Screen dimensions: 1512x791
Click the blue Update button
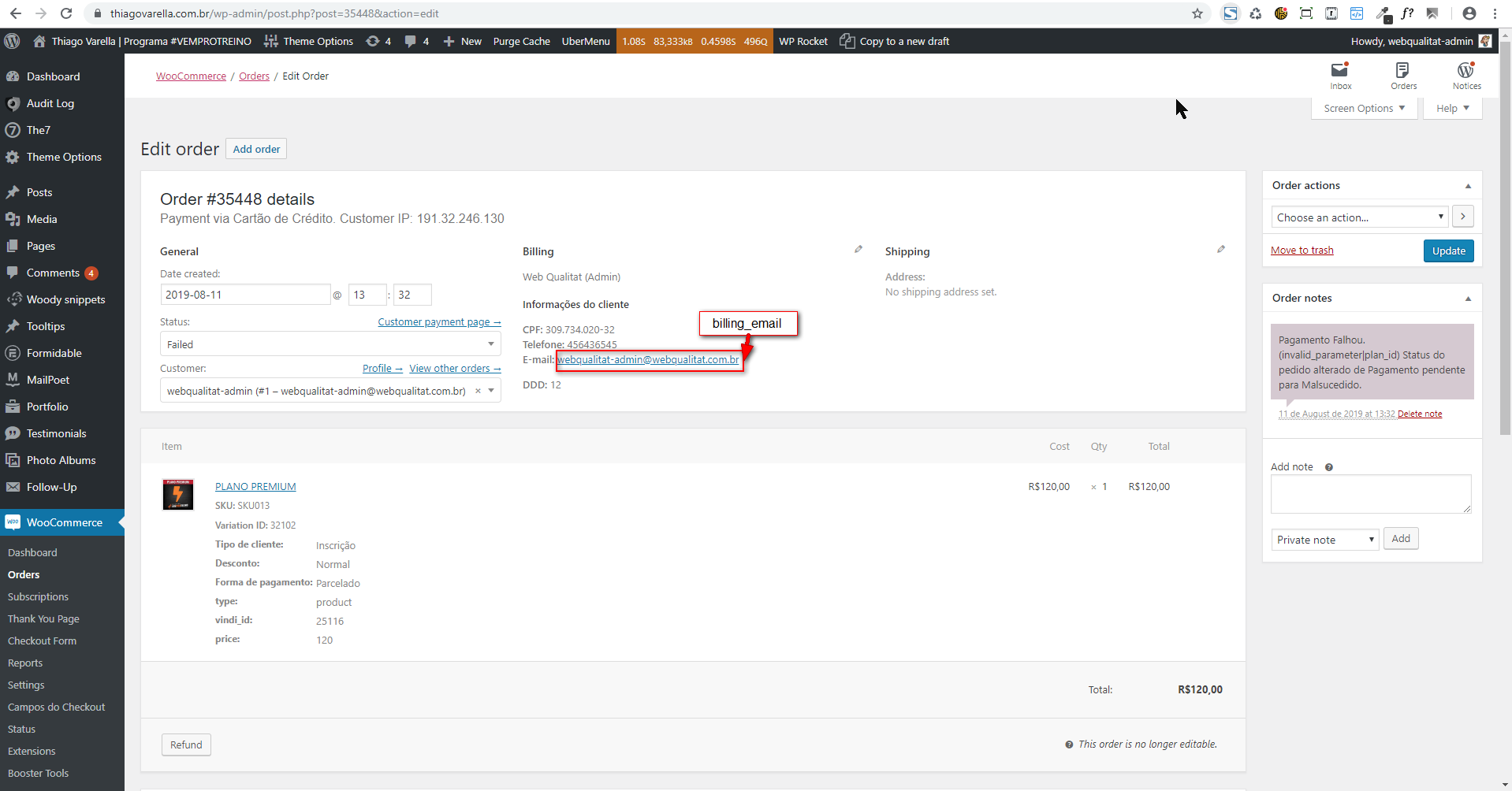(x=1448, y=251)
